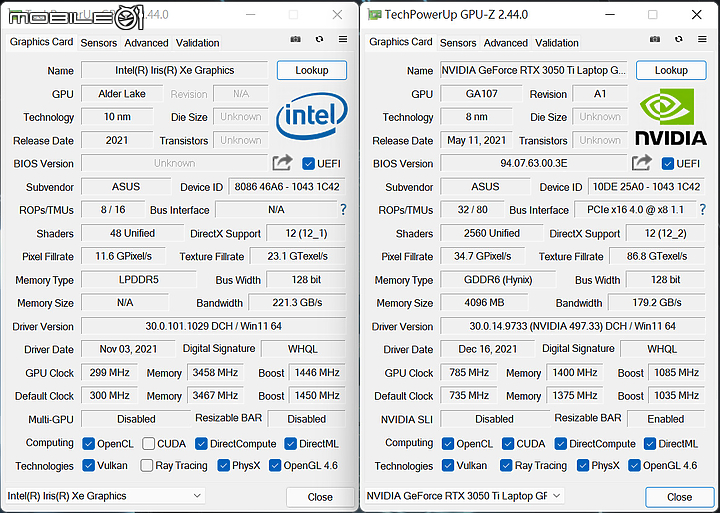
Task: Switch to Sensors tab in Intel window
Action: pos(99,43)
